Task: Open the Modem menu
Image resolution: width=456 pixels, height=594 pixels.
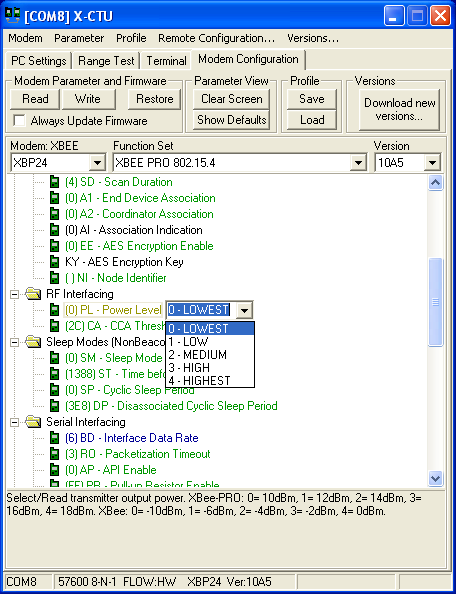Action: click(25, 38)
